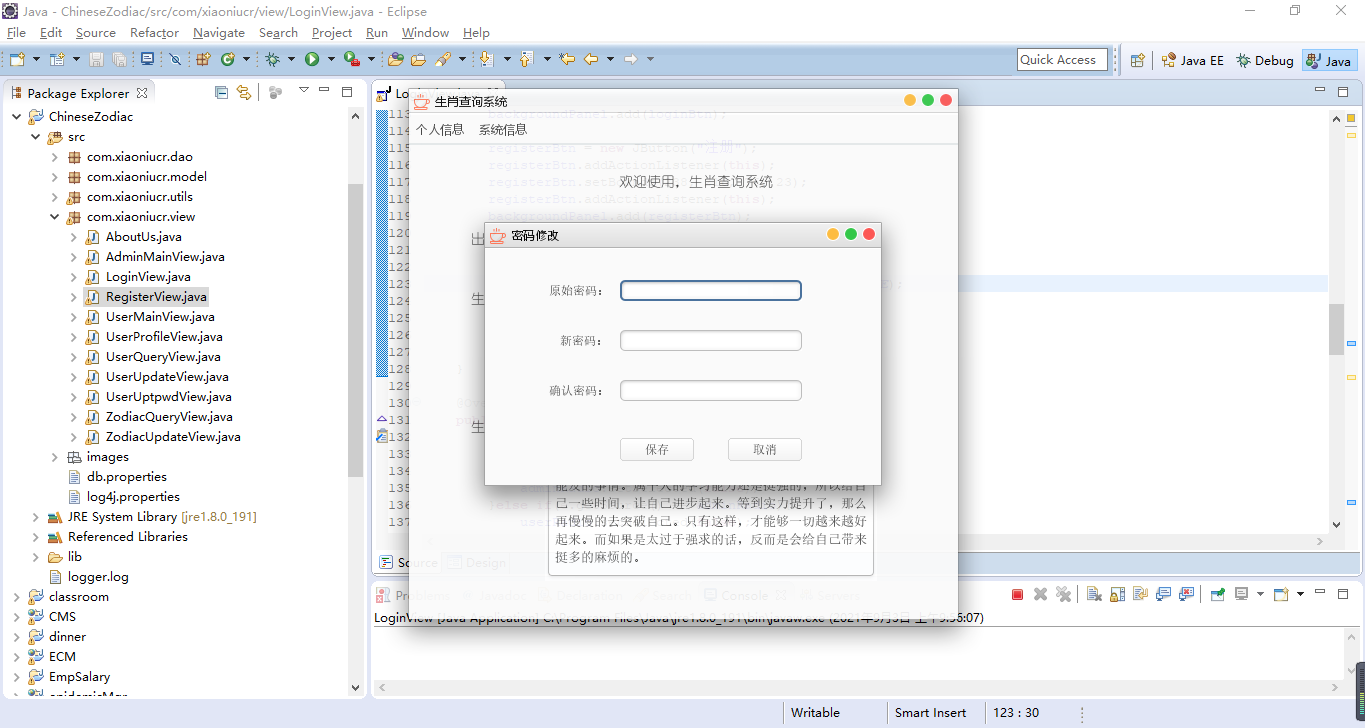Click the red Terminate console icon

1017,594
